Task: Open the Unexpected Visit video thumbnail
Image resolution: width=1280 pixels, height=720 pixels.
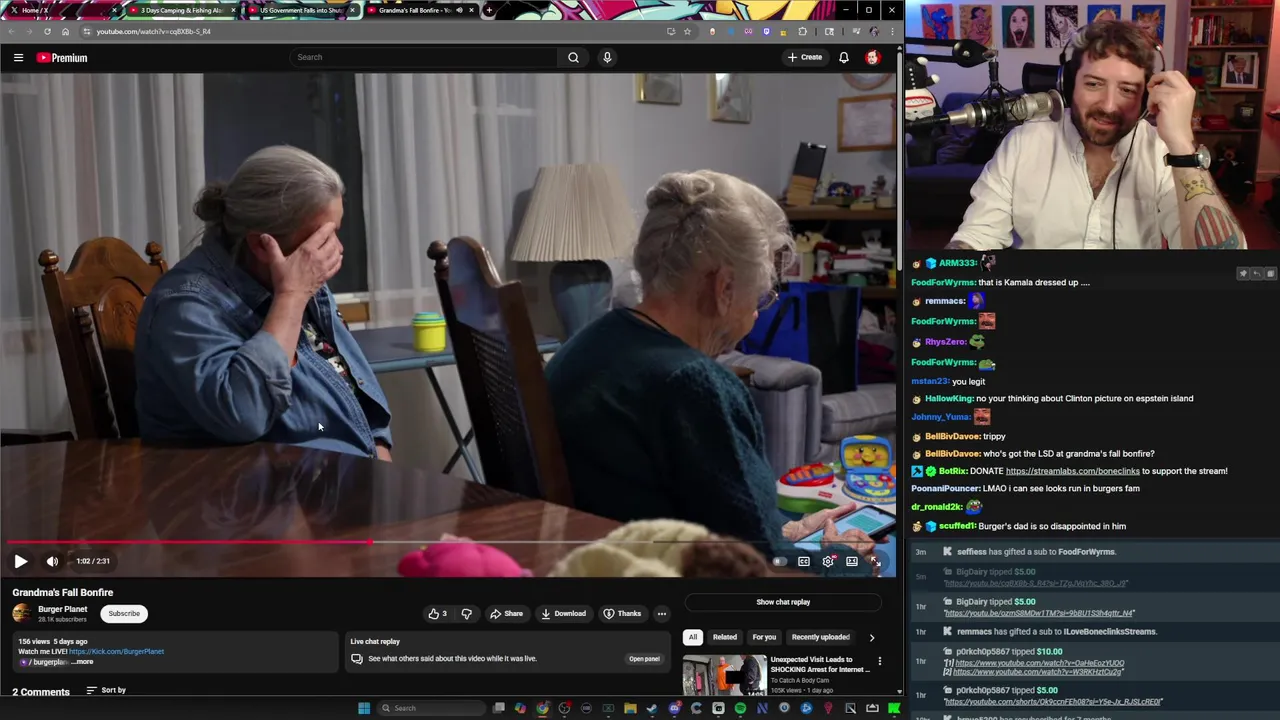Action: pyautogui.click(x=725, y=675)
